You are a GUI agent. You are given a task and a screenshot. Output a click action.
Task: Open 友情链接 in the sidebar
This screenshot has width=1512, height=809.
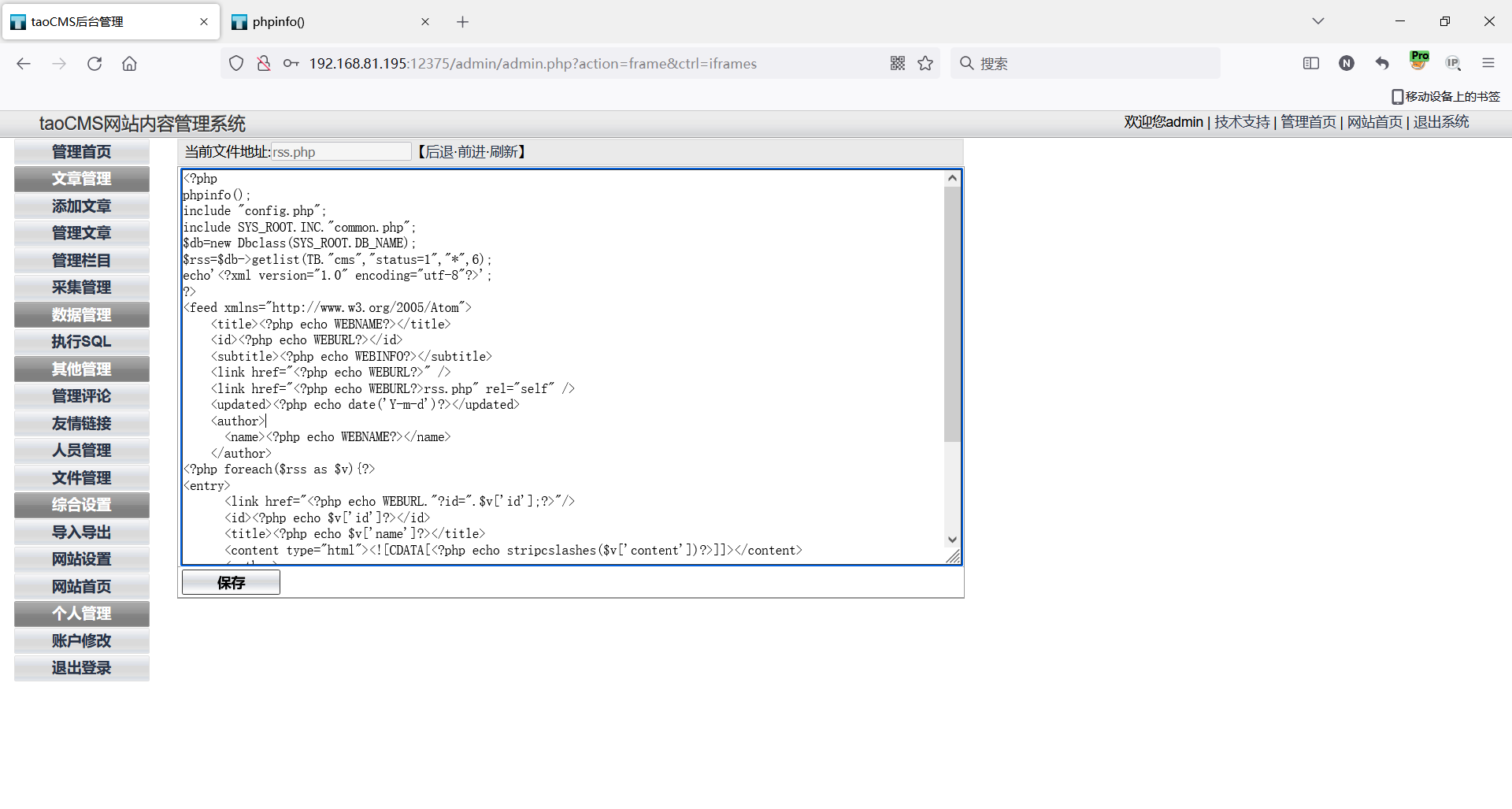coord(82,424)
